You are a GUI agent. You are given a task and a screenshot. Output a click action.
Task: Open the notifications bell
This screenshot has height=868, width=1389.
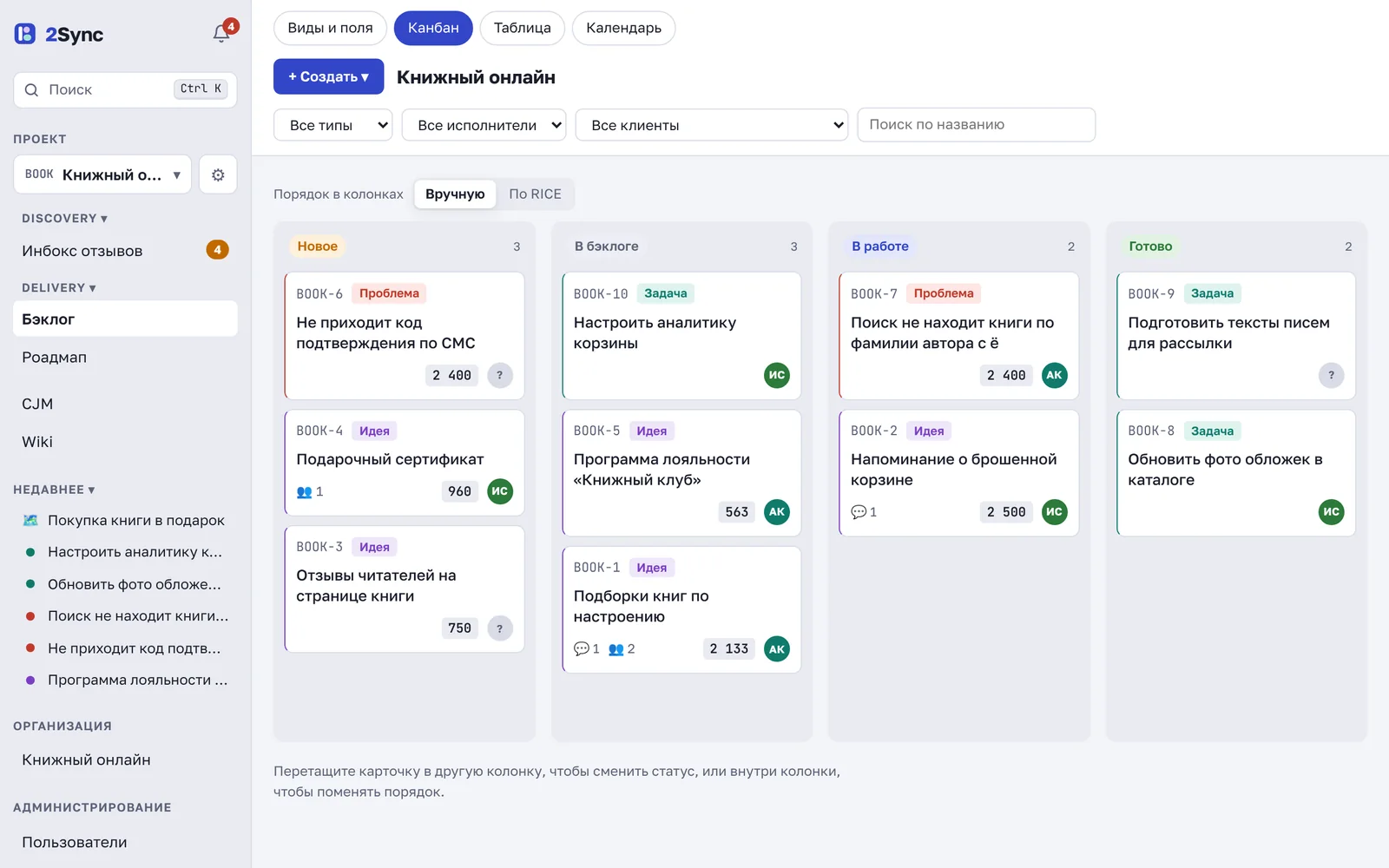pyautogui.click(x=222, y=33)
